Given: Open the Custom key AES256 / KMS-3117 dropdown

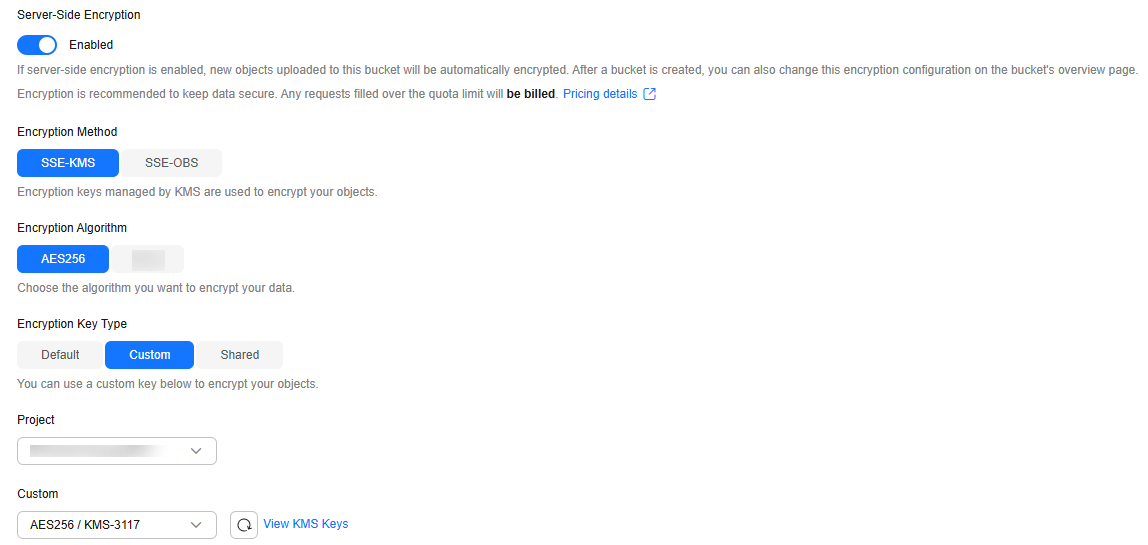Looking at the screenshot, I should 116,524.
